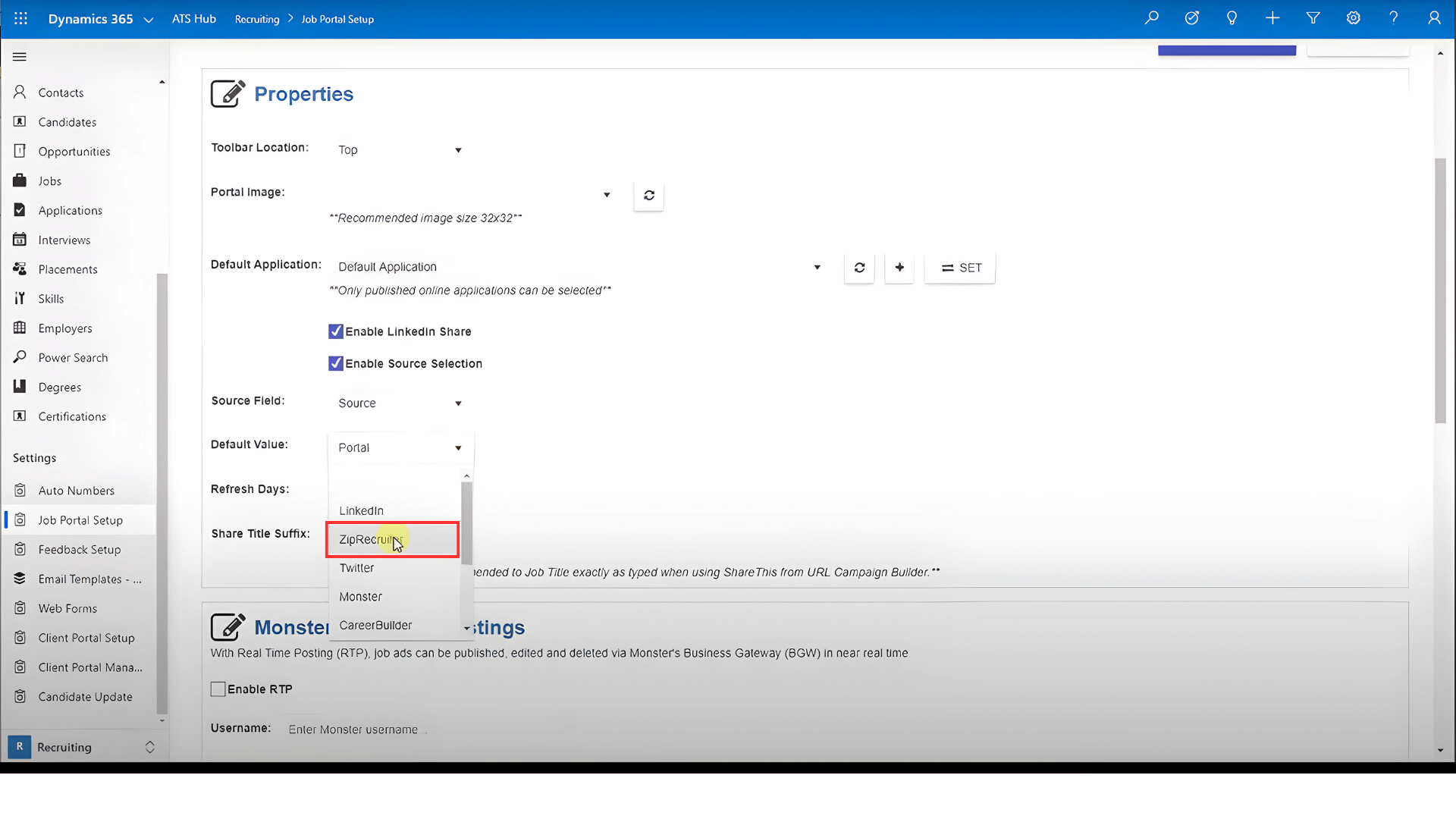Click the Interviews calendar icon

coord(20,240)
